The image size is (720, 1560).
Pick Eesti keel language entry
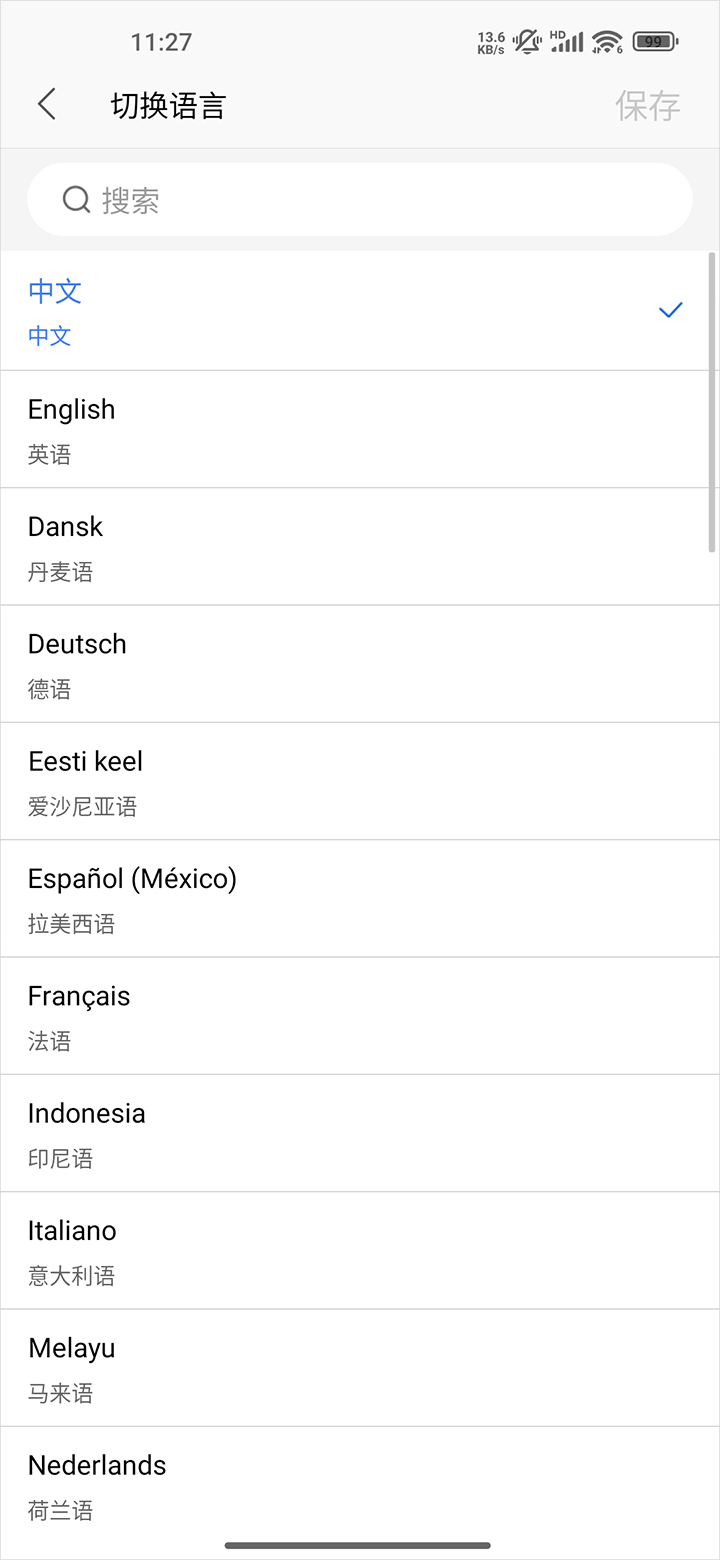tap(360, 781)
